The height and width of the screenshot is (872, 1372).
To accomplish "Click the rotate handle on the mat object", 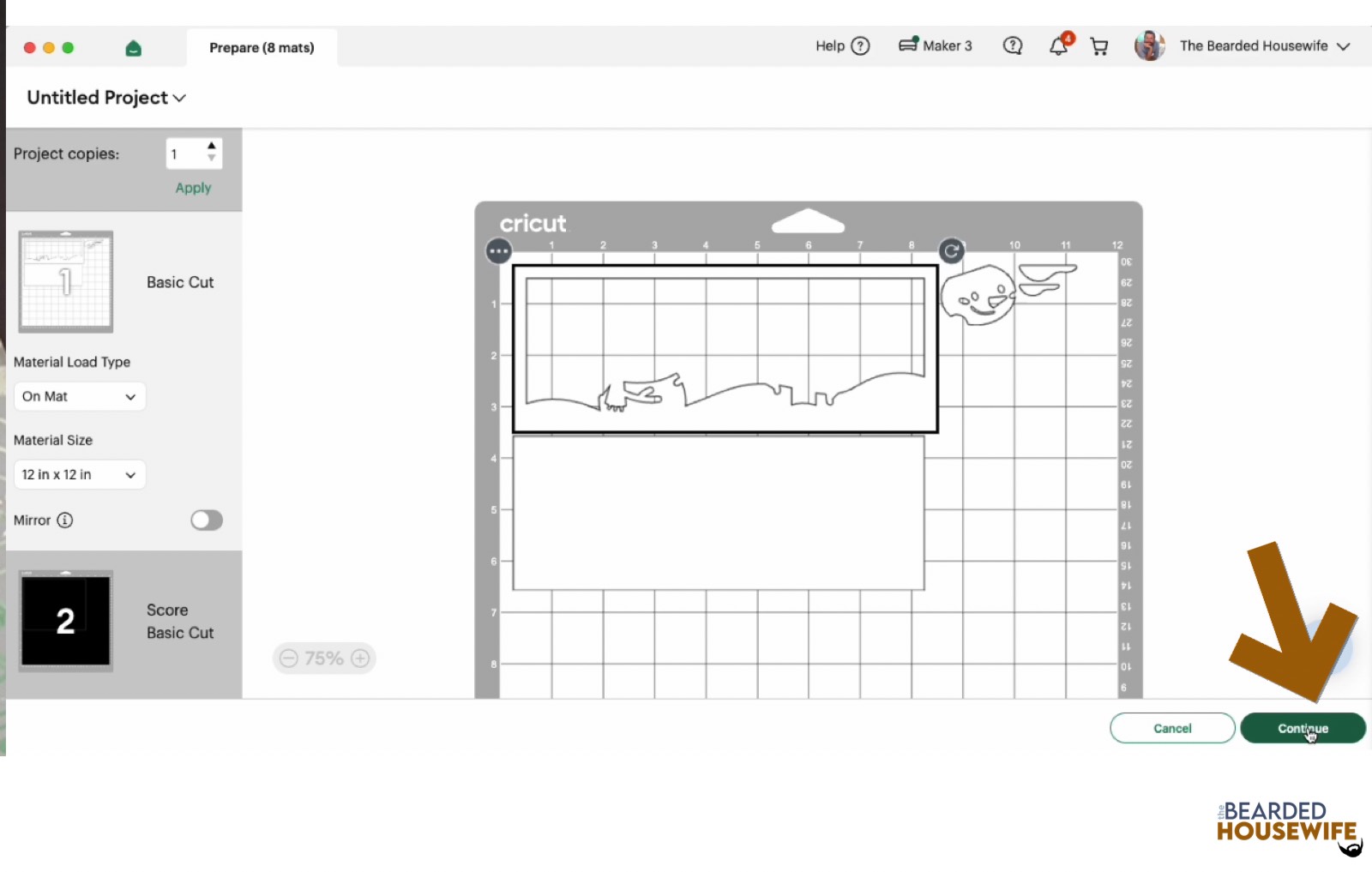I will point(951,251).
